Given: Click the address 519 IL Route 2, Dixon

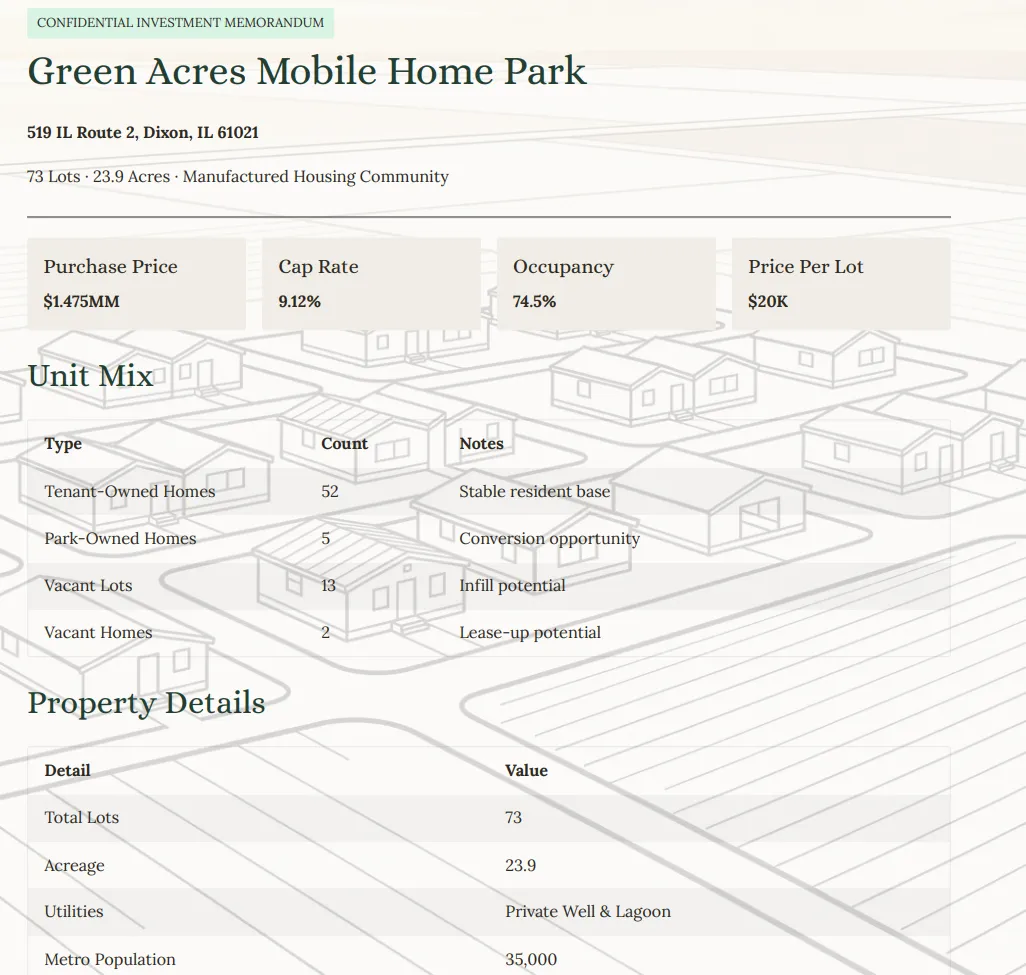Looking at the screenshot, I should pyautogui.click(x=143, y=133).
